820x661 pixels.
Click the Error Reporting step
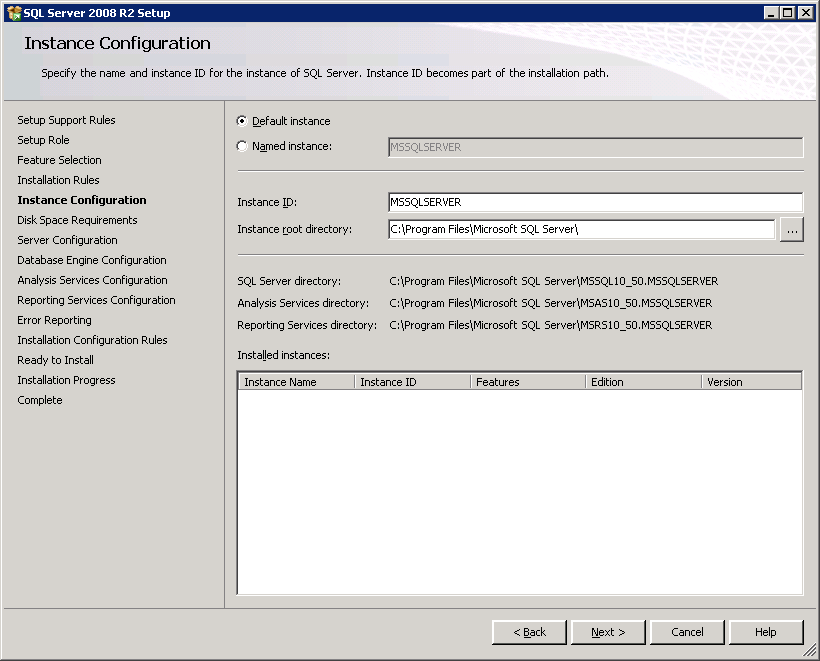(54, 320)
